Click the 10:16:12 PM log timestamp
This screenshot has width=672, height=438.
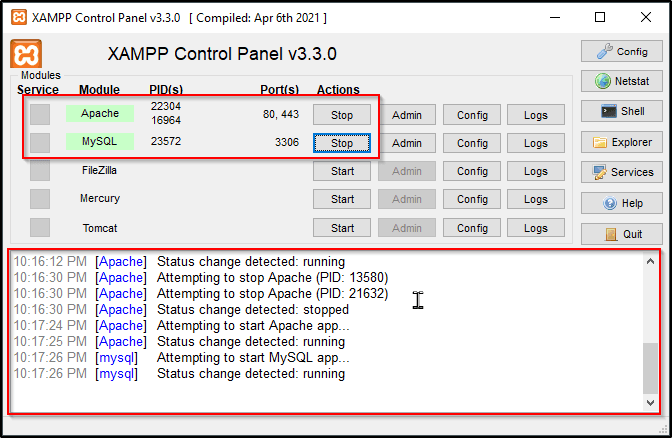click(x=50, y=261)
